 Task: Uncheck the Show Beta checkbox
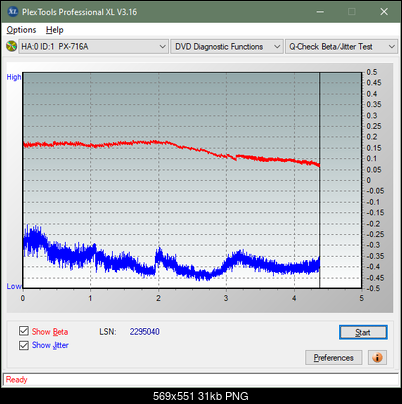[24, 331]
